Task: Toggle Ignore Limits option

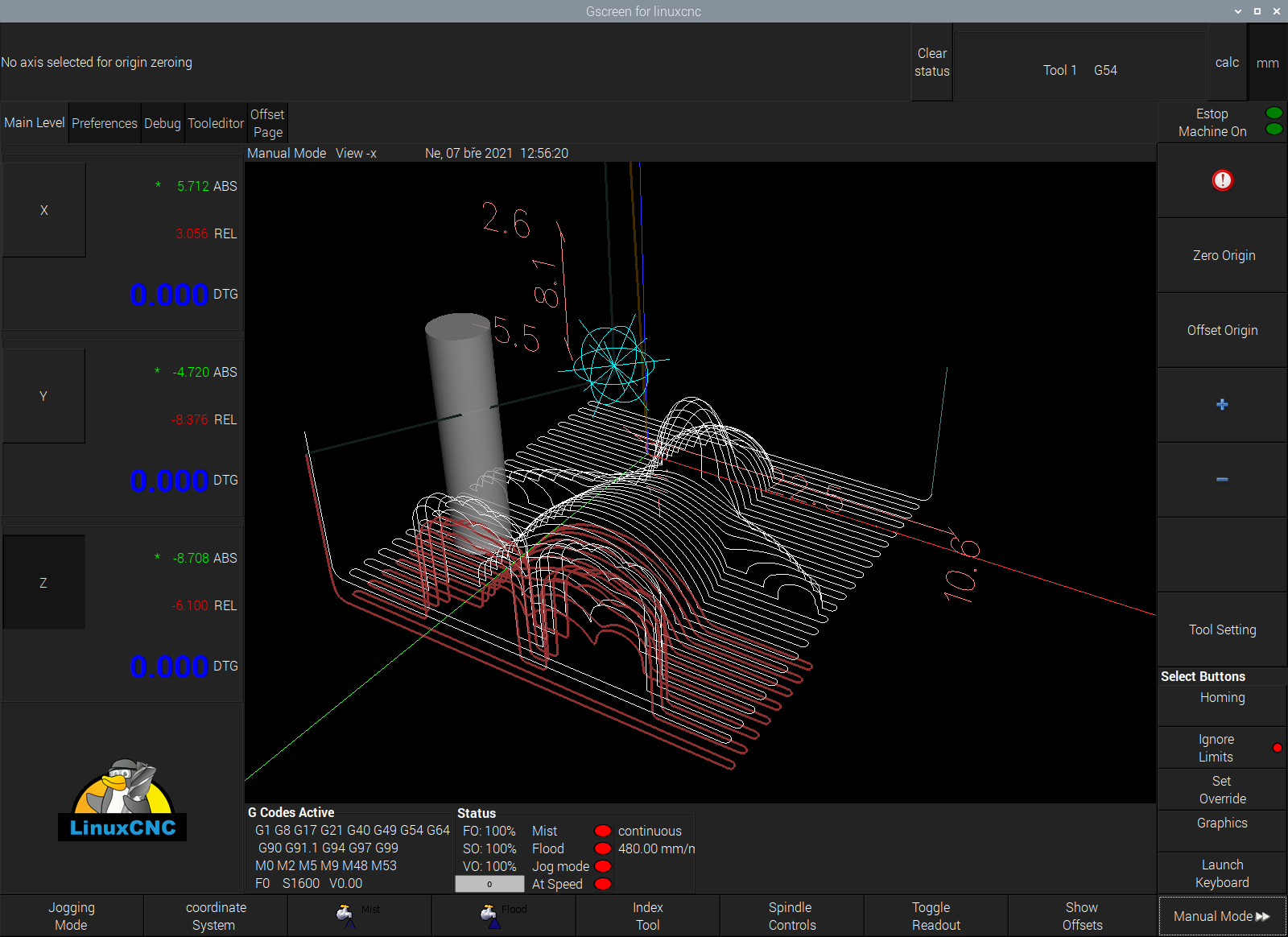Action: [1221, 748]
